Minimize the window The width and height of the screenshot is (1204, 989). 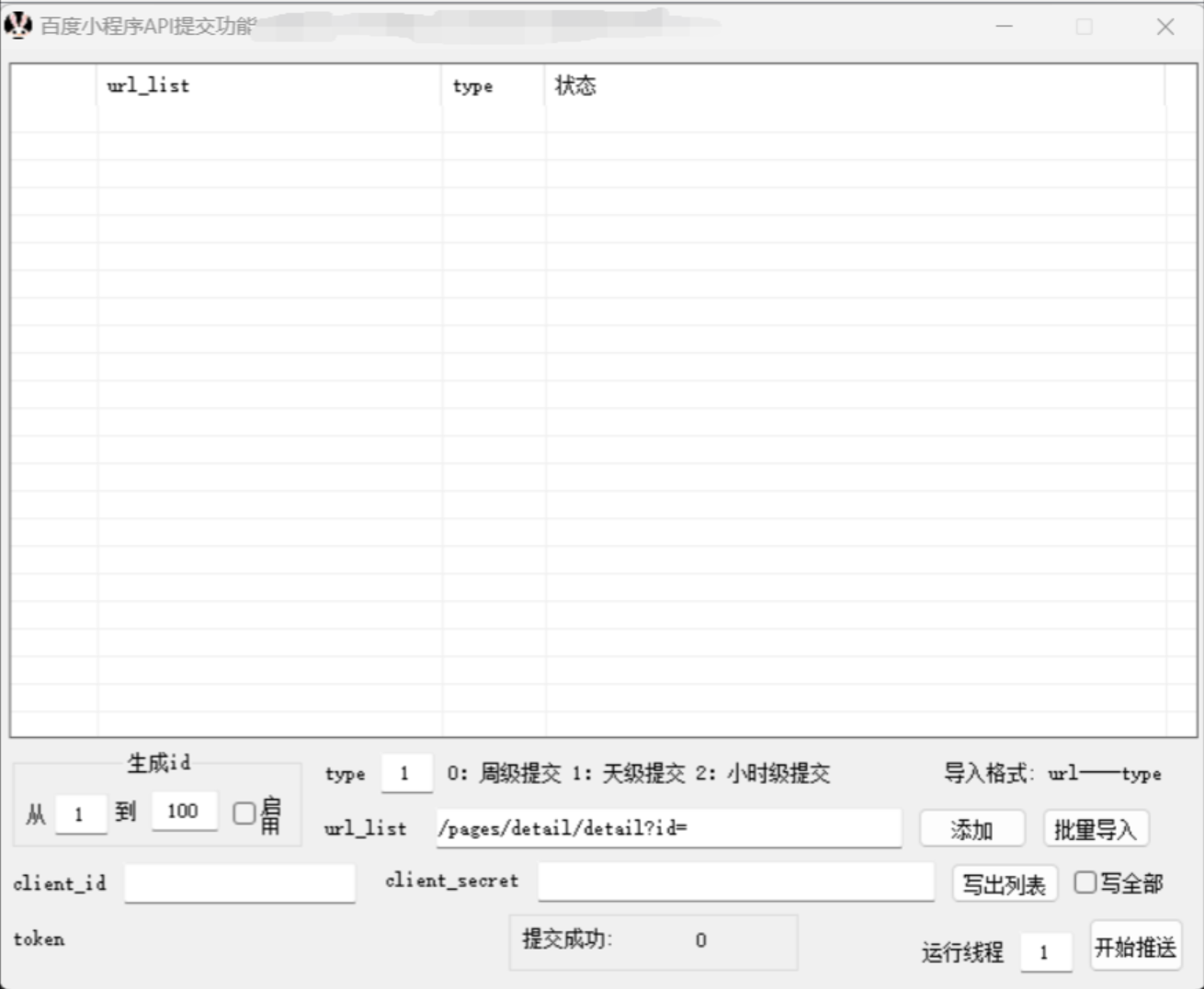point(1004,27)
